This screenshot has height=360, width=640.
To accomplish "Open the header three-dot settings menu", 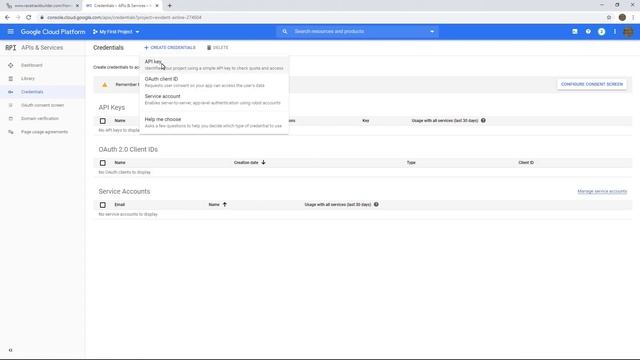I will coord(615,31).
